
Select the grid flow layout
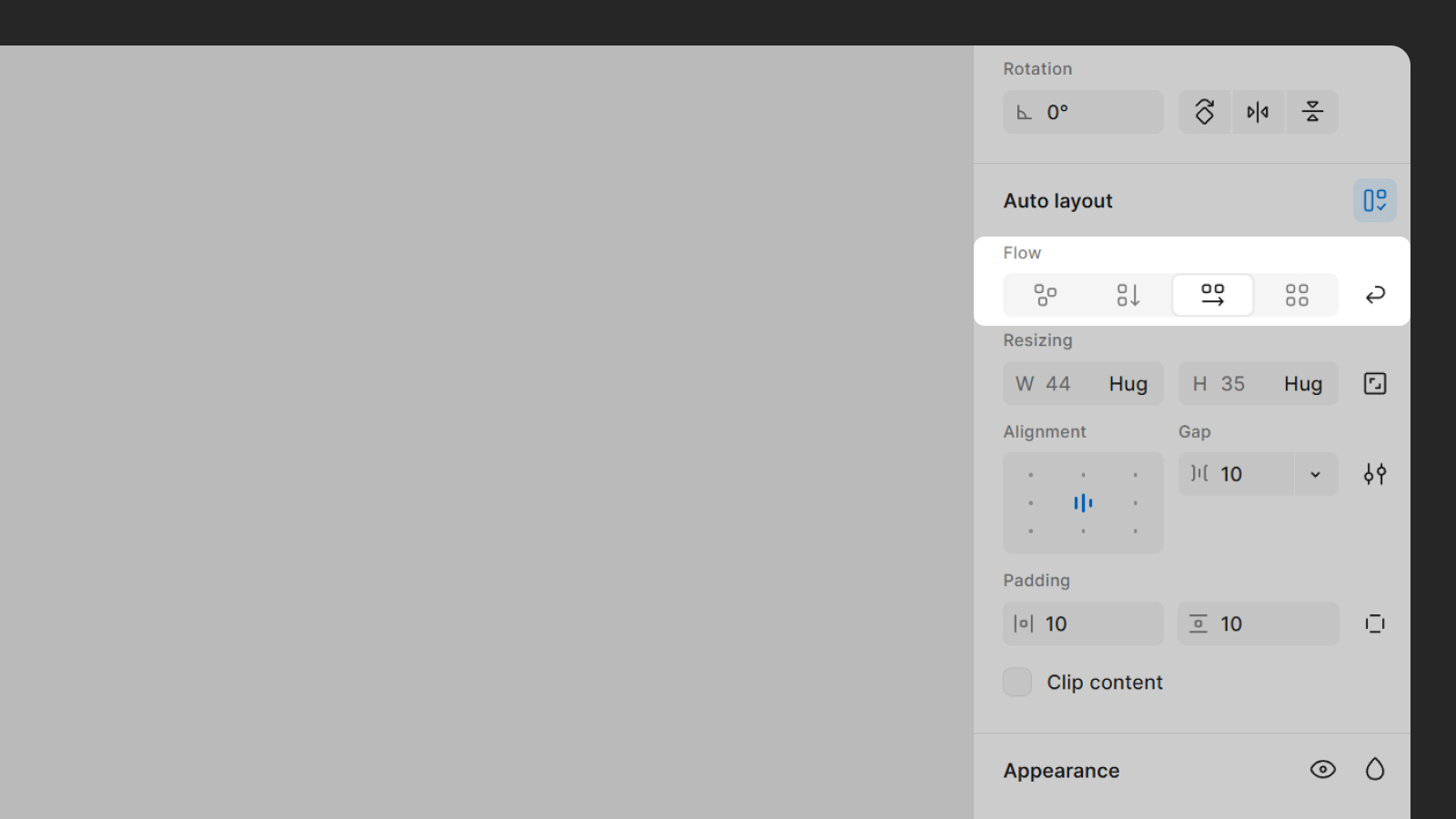pyautogui.click(x=1296, y=294)
